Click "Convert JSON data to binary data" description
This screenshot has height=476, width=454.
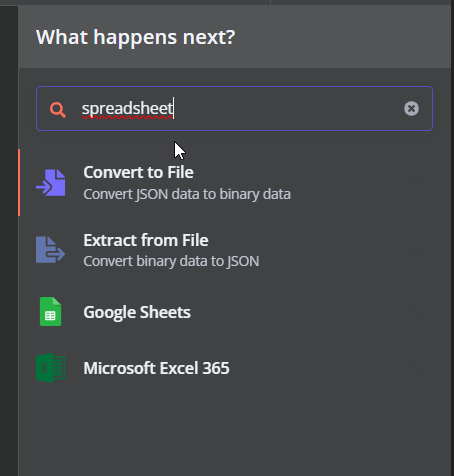(187, 194)
